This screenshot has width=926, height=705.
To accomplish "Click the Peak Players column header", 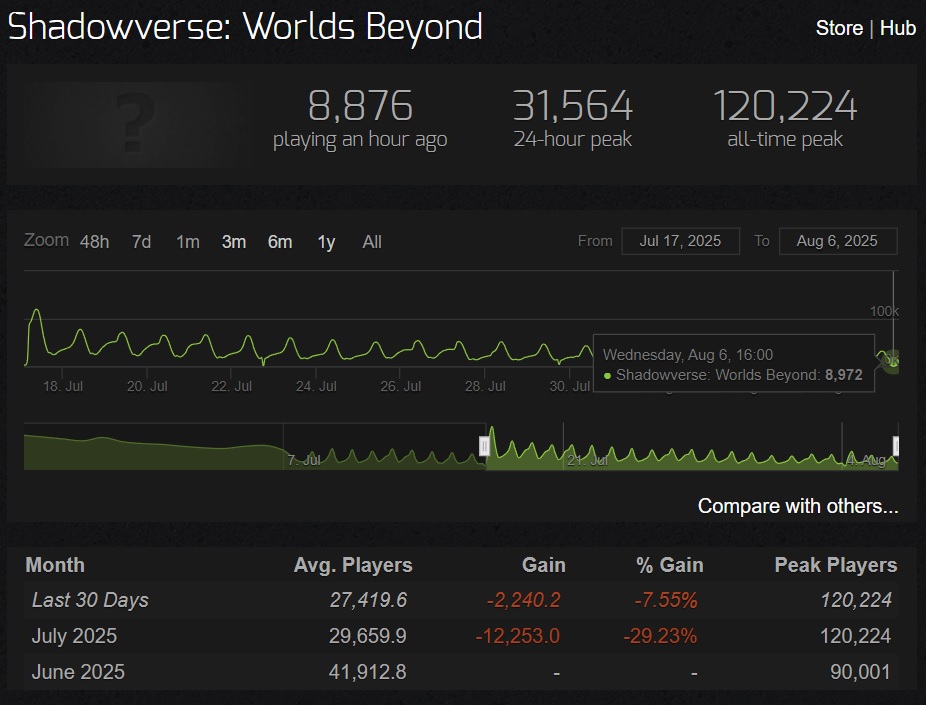I will pyautogui.click(x=836, y=565).
